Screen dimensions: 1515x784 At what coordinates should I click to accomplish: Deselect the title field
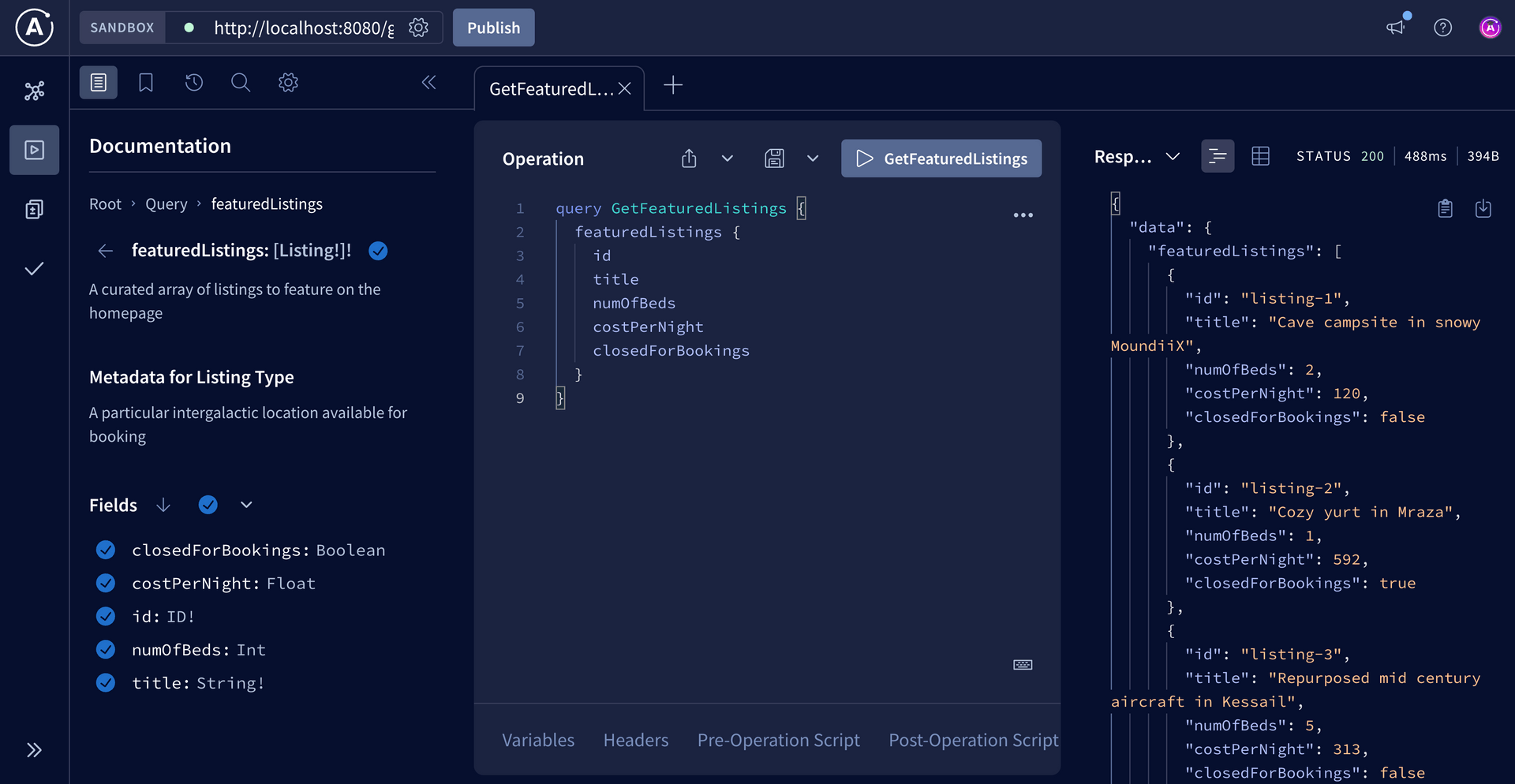click(x=105, y=683)
